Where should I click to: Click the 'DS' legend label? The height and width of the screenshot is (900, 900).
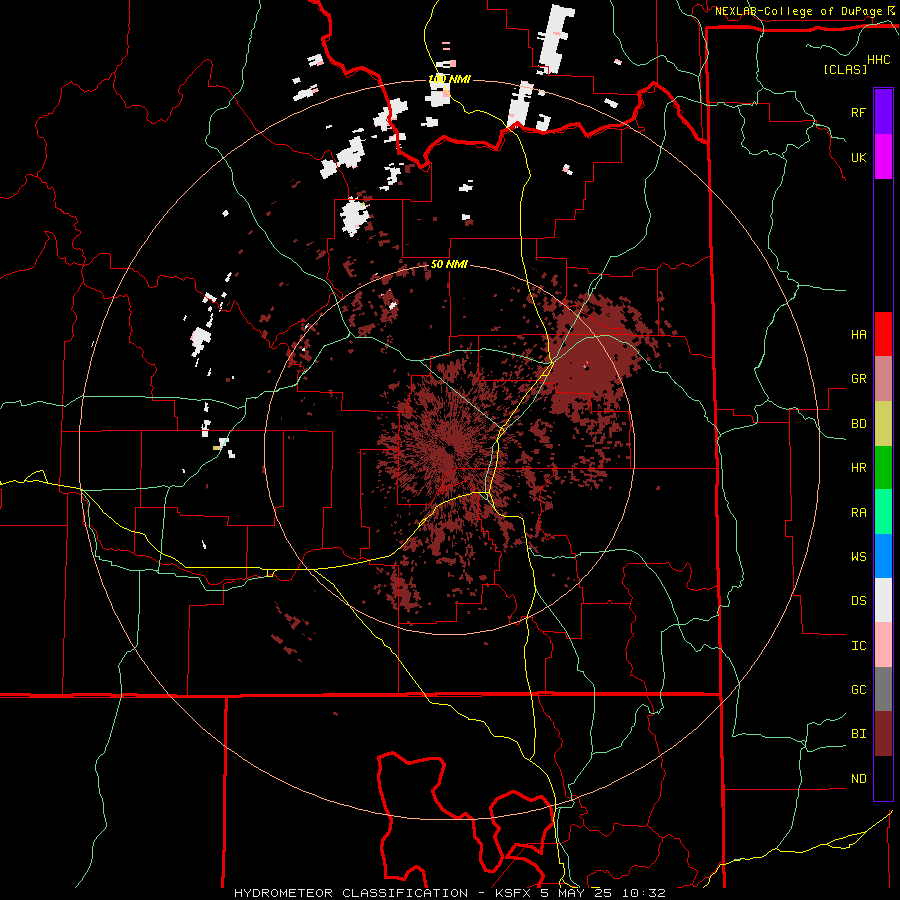[x=858, y=601]
